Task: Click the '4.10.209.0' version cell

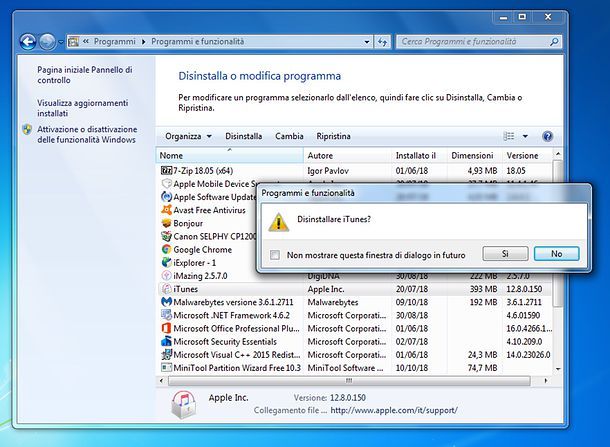Action: click(x=524, y=342)
